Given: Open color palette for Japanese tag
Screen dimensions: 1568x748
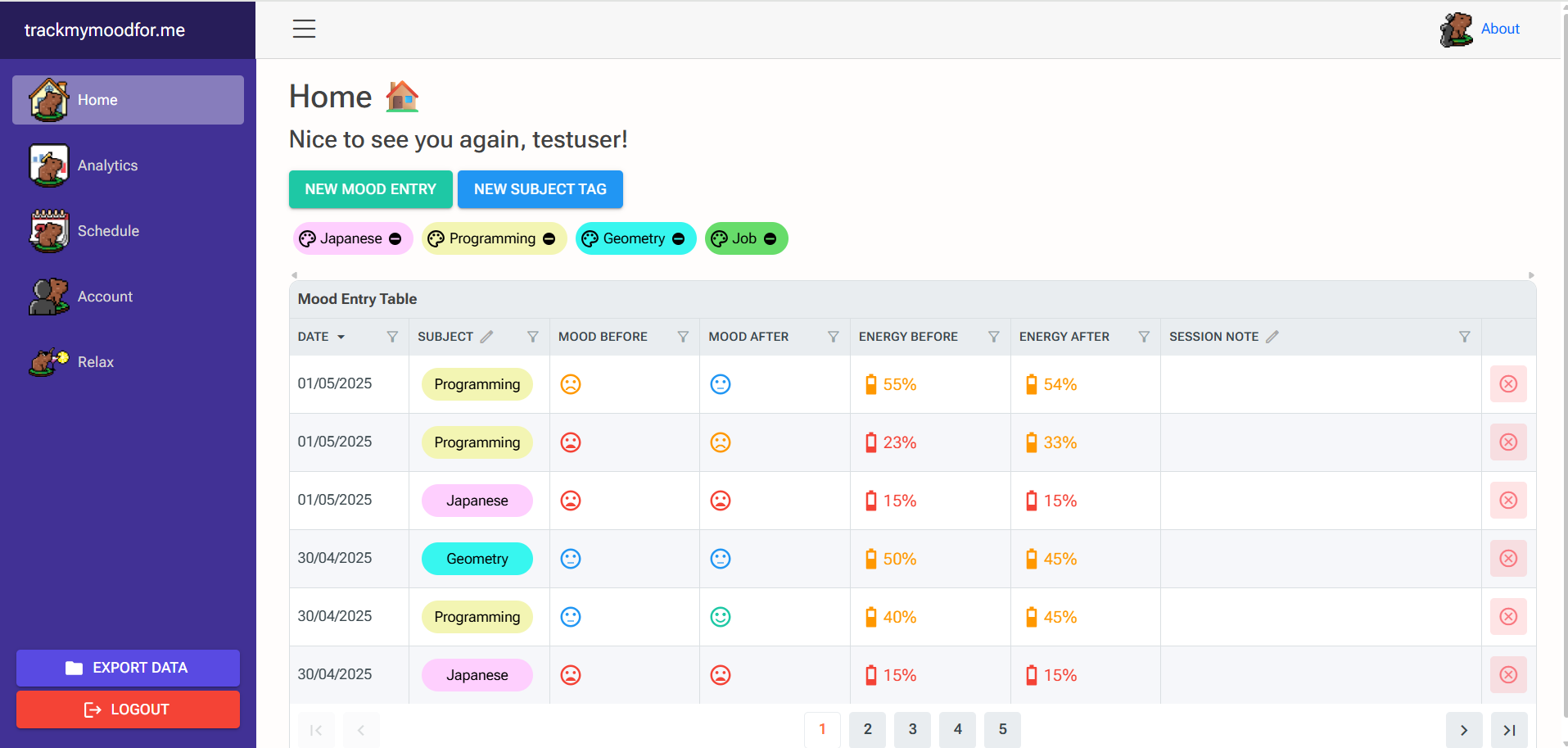Looking at the screenshot, I should (x=307, y=238).
